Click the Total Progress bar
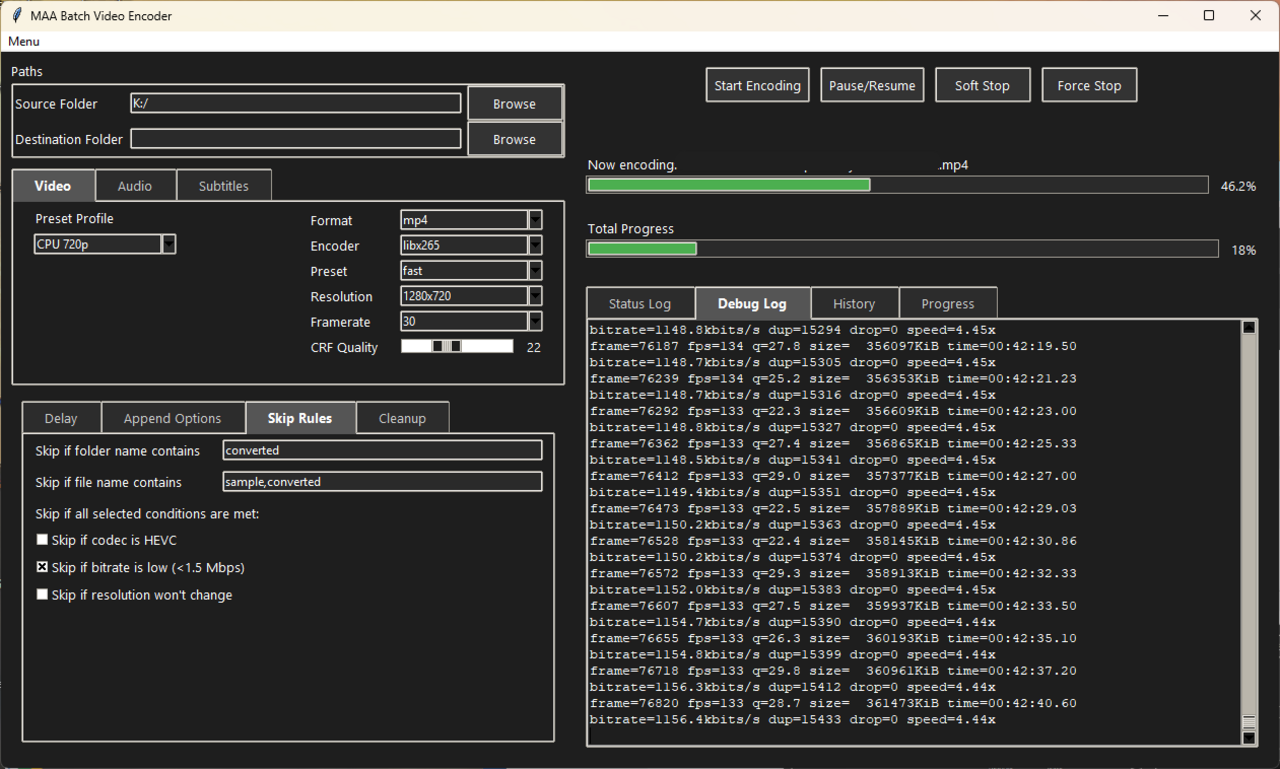The width and height of the screenshot is (1280, 769). coord(902,249)
